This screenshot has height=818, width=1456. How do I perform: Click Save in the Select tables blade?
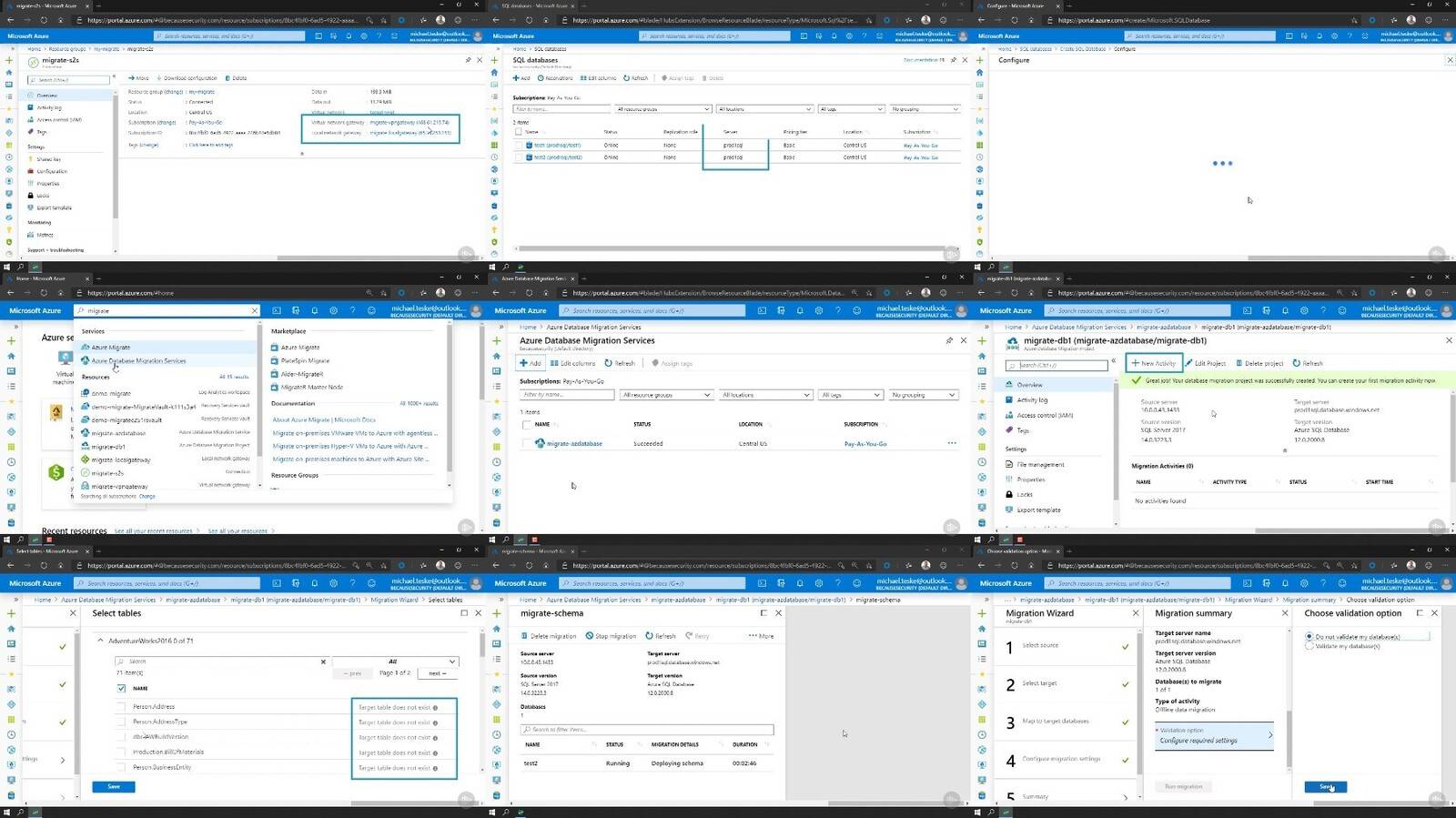tap(114, 786)
